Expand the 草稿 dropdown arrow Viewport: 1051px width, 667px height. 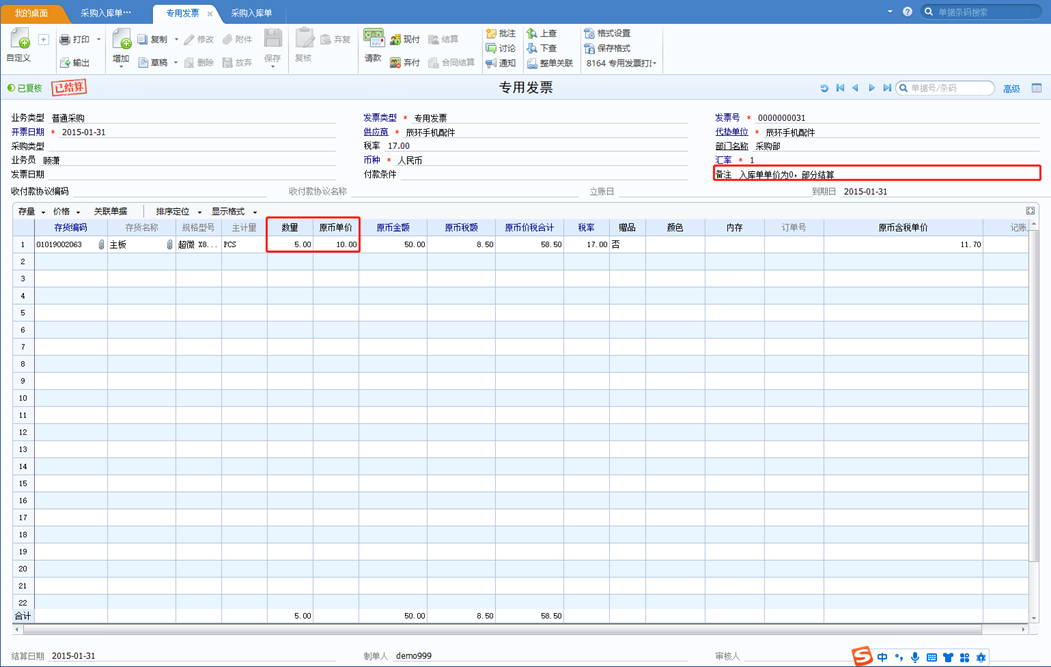coord(176,62)
